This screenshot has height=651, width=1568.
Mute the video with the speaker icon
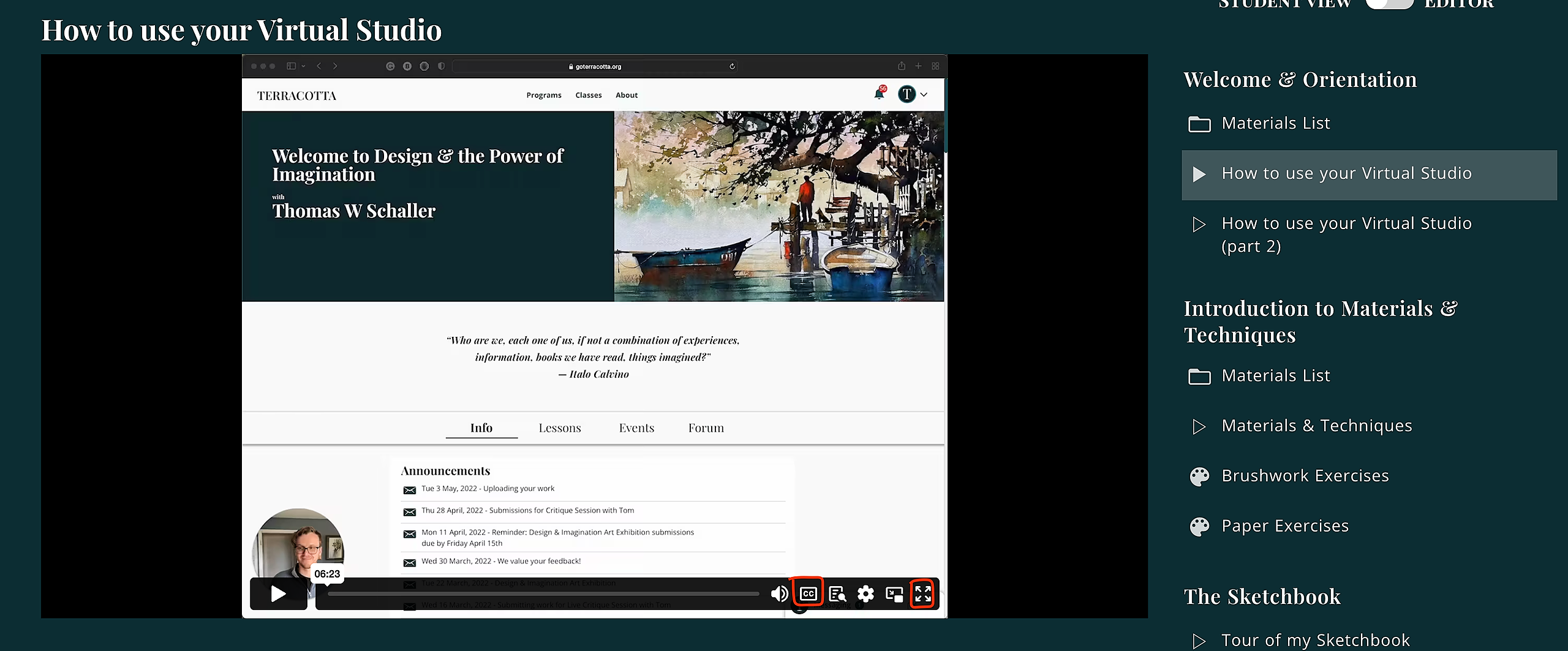779,593
